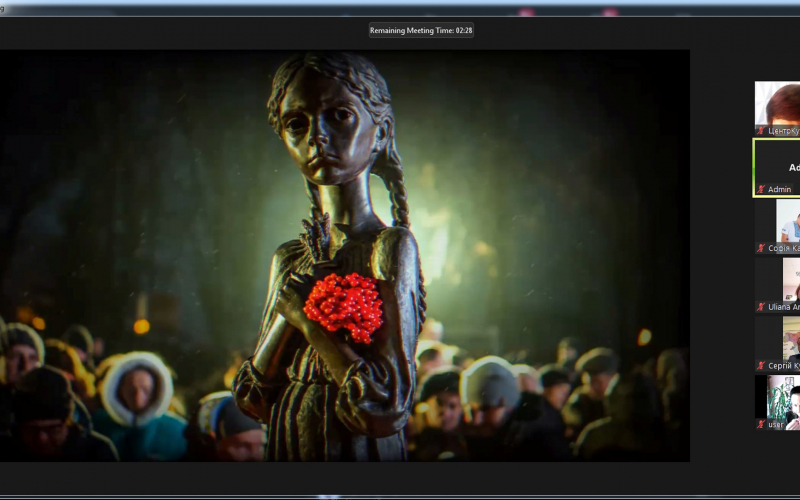800x500 pixels.
Task: Click the muted microphone icon beside ЦентрКу participant
Action: pos(761,131)
